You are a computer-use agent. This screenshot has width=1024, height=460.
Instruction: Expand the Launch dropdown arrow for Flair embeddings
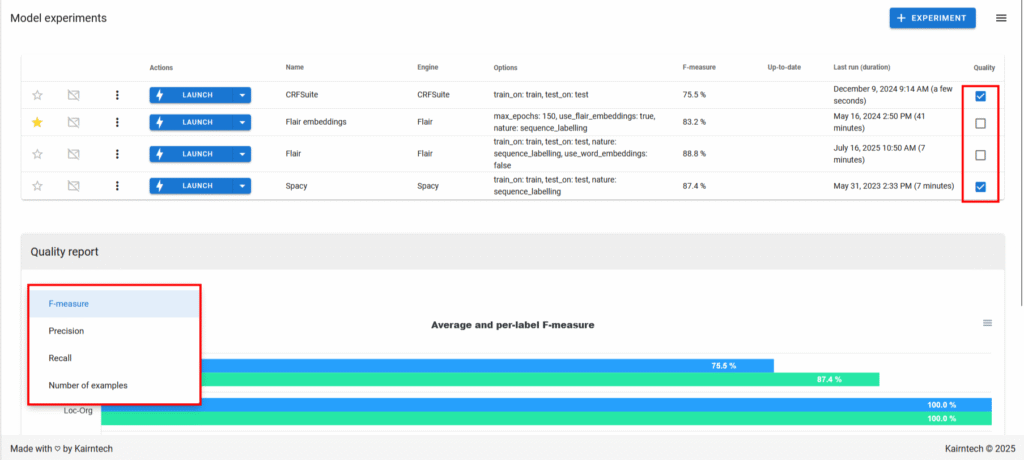point(241,122)
